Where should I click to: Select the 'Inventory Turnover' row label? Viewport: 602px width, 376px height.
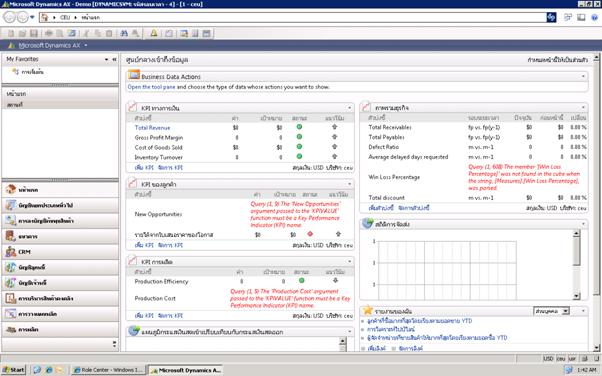coord(159,158)
